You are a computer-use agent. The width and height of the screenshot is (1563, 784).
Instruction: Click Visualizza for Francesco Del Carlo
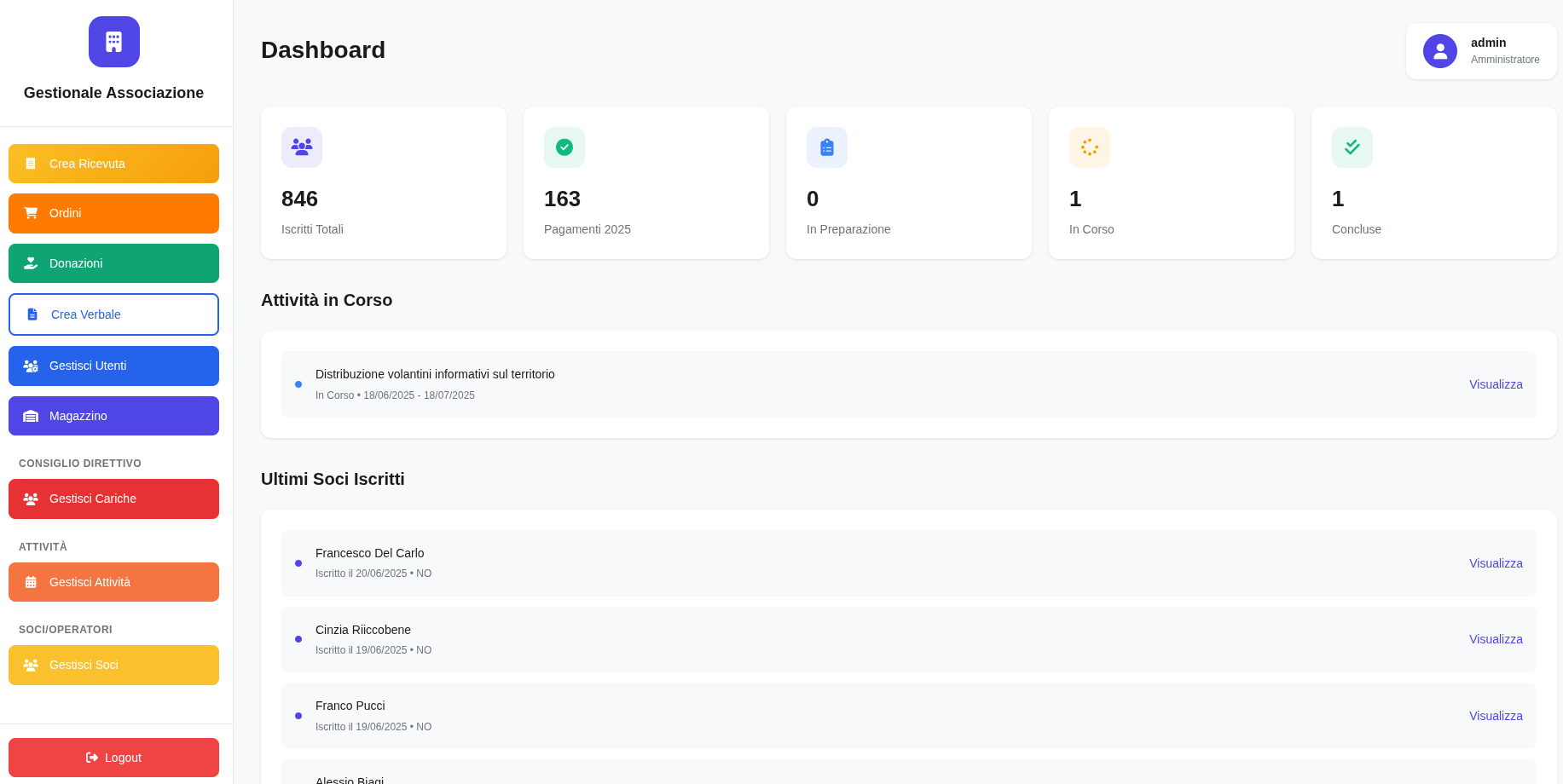coord(1496,563)
